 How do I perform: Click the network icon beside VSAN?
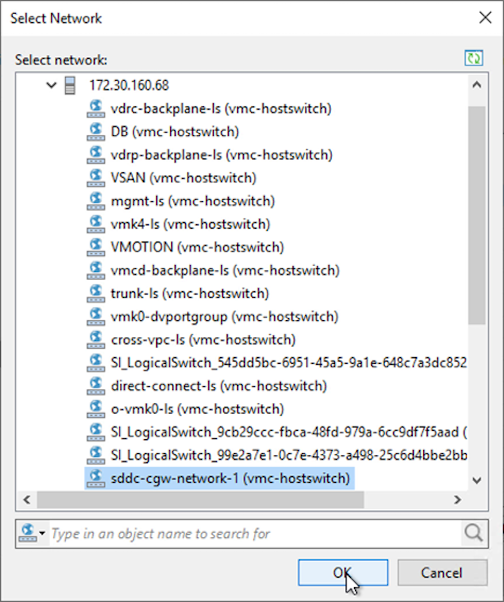click(96, 178)
